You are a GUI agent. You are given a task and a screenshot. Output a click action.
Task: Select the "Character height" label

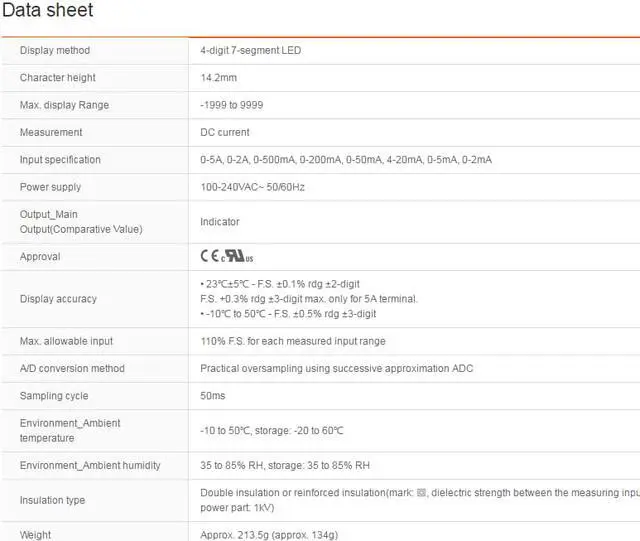click(x=58, y=78)
